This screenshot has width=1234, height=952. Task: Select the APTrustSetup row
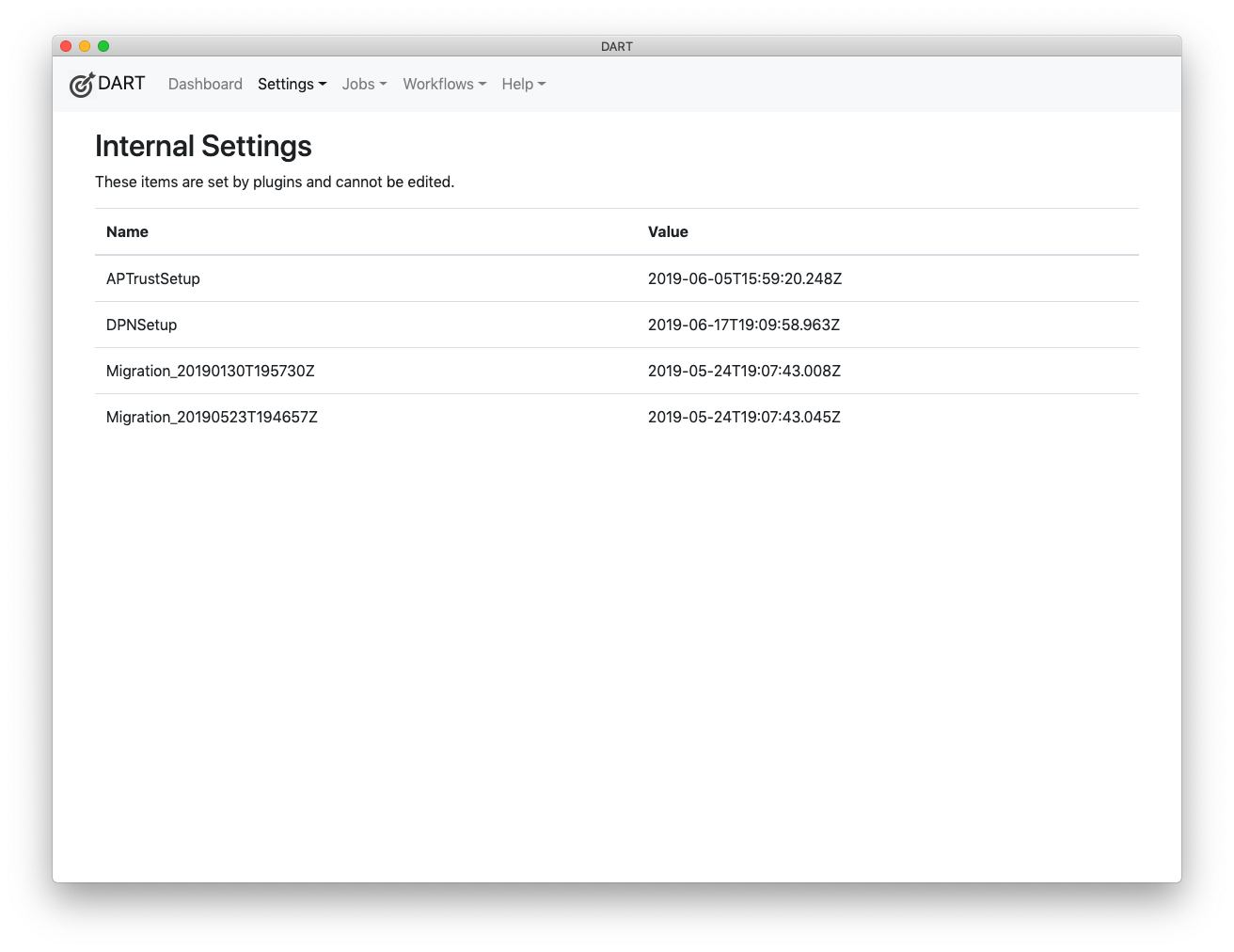click(153, 278)
